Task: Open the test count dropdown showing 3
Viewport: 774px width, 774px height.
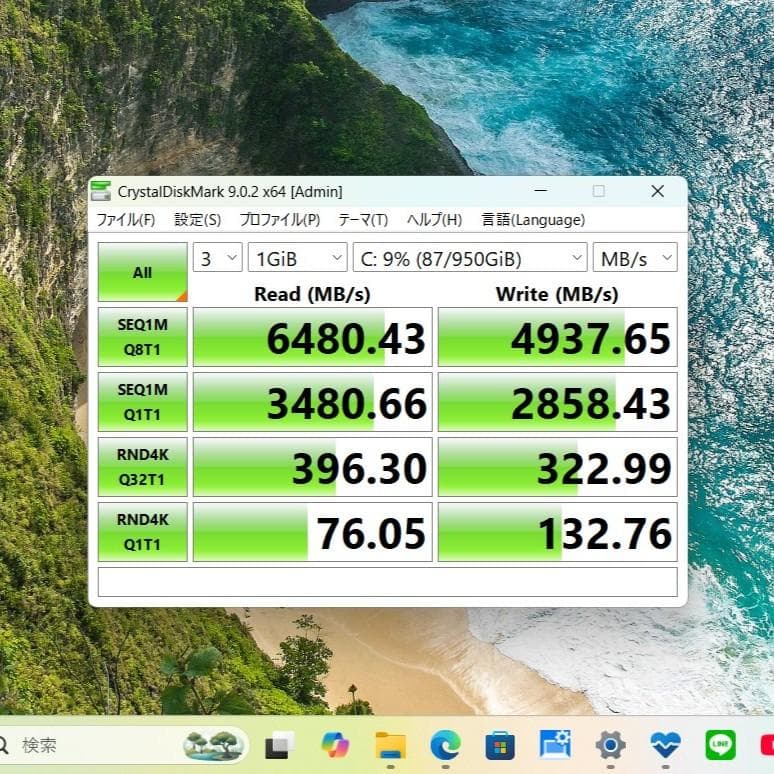Action: (218, 257)
